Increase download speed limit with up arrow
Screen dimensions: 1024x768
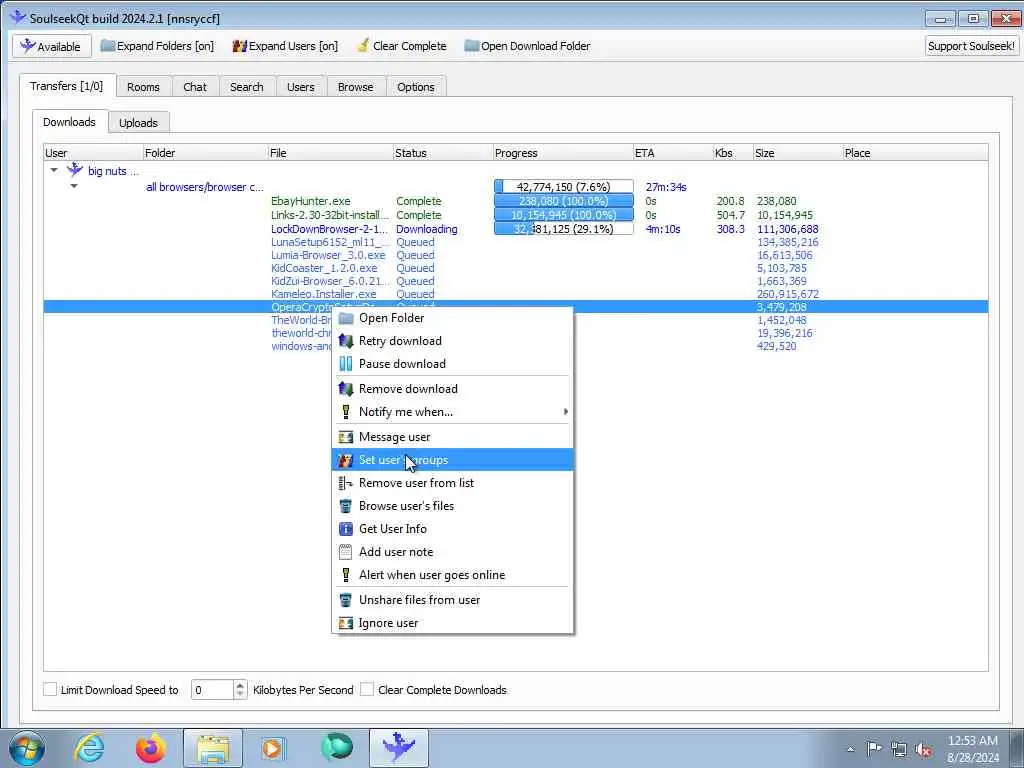click(x=240, y=685)
